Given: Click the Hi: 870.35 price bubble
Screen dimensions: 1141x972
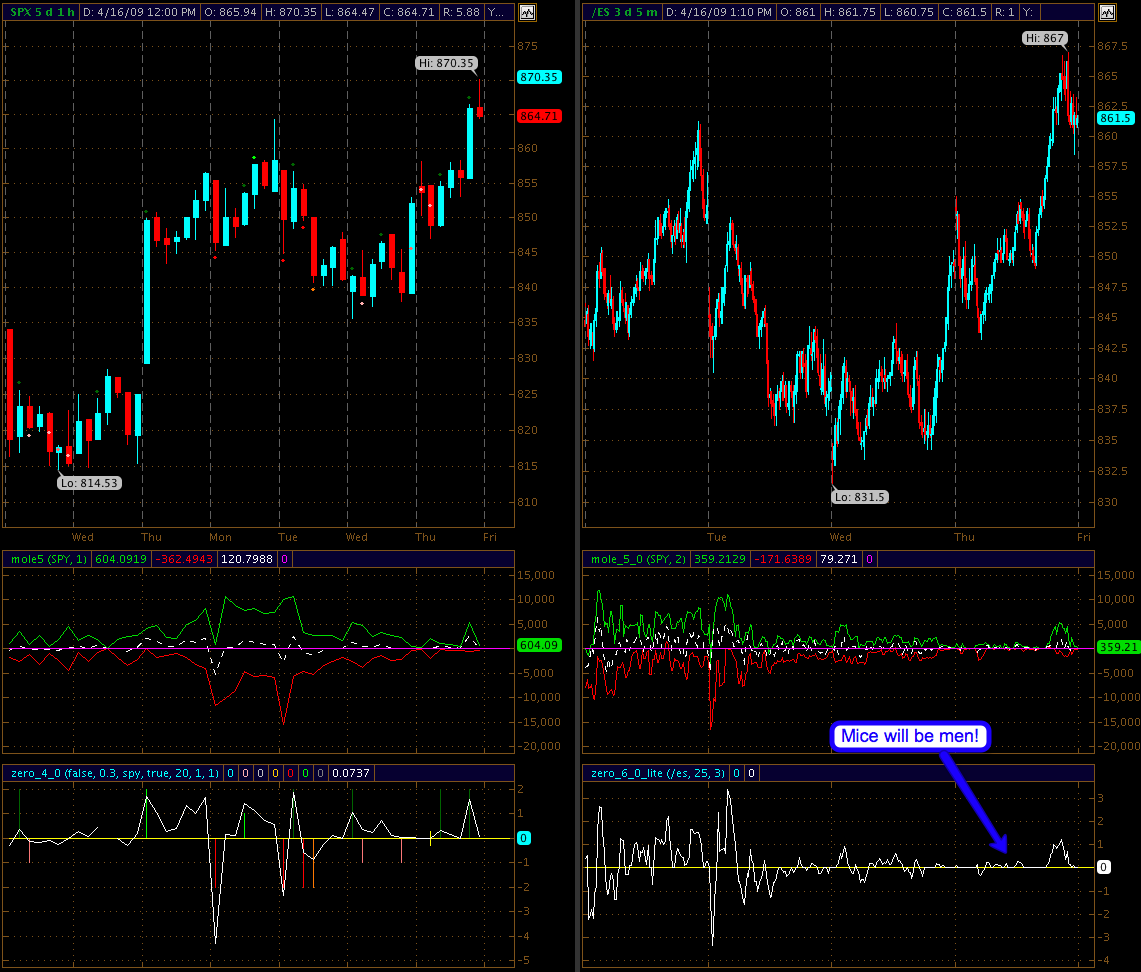Looking at the screenshot, I should click(446, 62).
